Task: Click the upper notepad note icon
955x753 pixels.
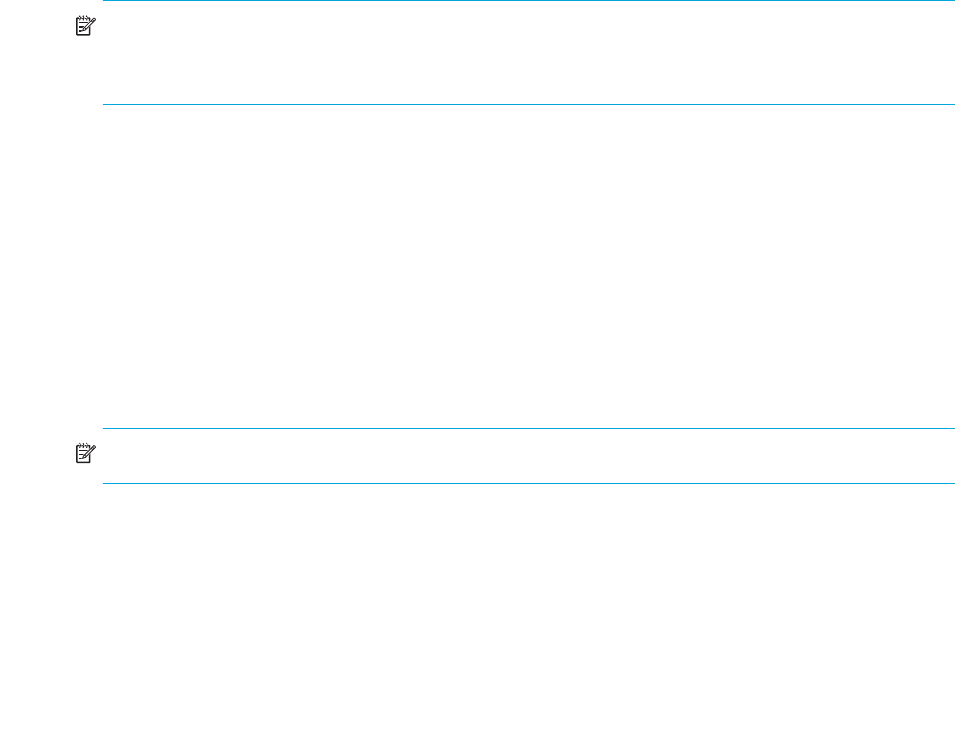Action: pyautogui.click(x=85, y=26)
